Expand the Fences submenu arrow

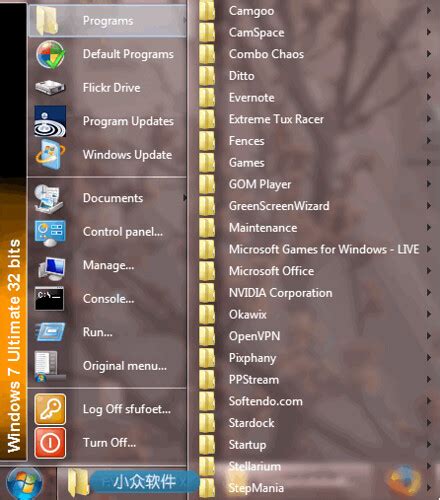click(x=429, y=141)
